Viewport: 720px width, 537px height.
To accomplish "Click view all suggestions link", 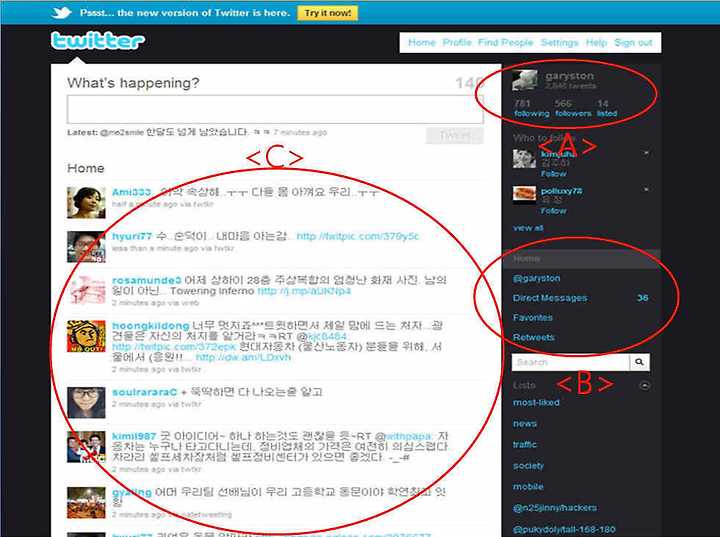I will [x=528, y=228].
